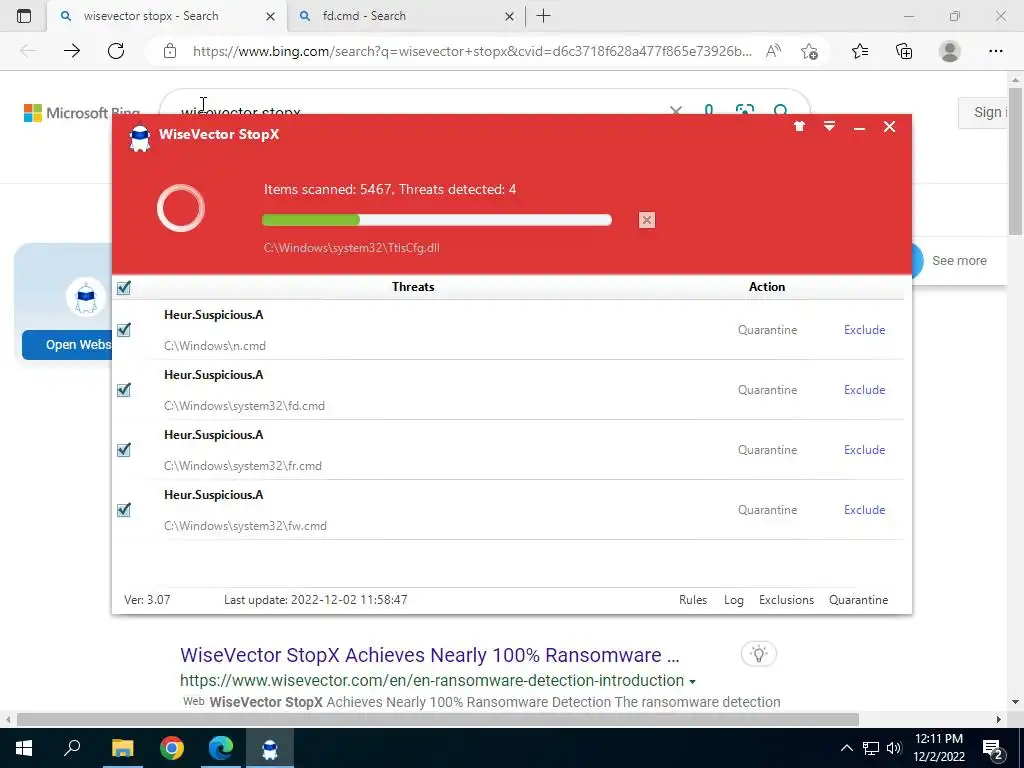This screenshot has width=1024, height=768.
Task: Click the Ver: 3.07 version label
Action: click(147, 600)
